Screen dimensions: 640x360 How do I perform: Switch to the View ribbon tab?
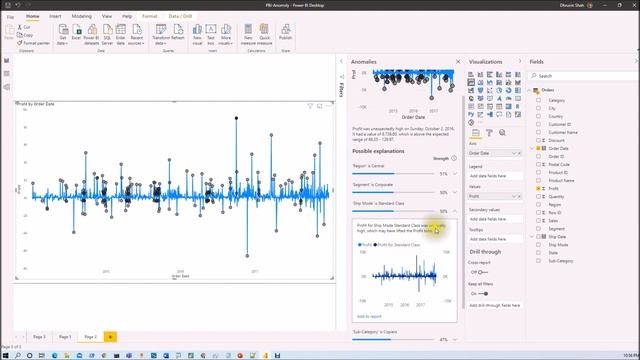(107, 16)
